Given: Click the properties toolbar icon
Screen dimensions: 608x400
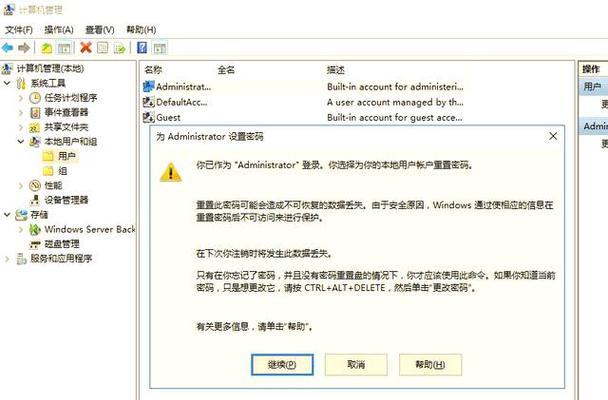Looking at the screenshot, I should pos(103,48).
